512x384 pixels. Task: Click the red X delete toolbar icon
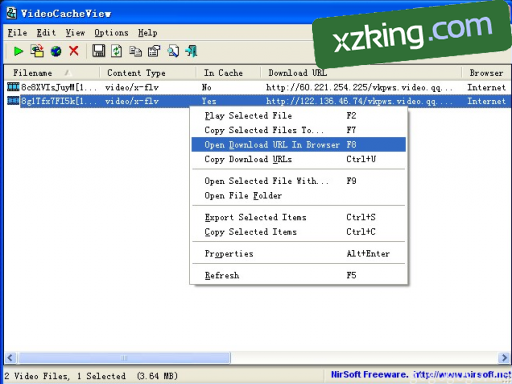click(x=74, y=51)
